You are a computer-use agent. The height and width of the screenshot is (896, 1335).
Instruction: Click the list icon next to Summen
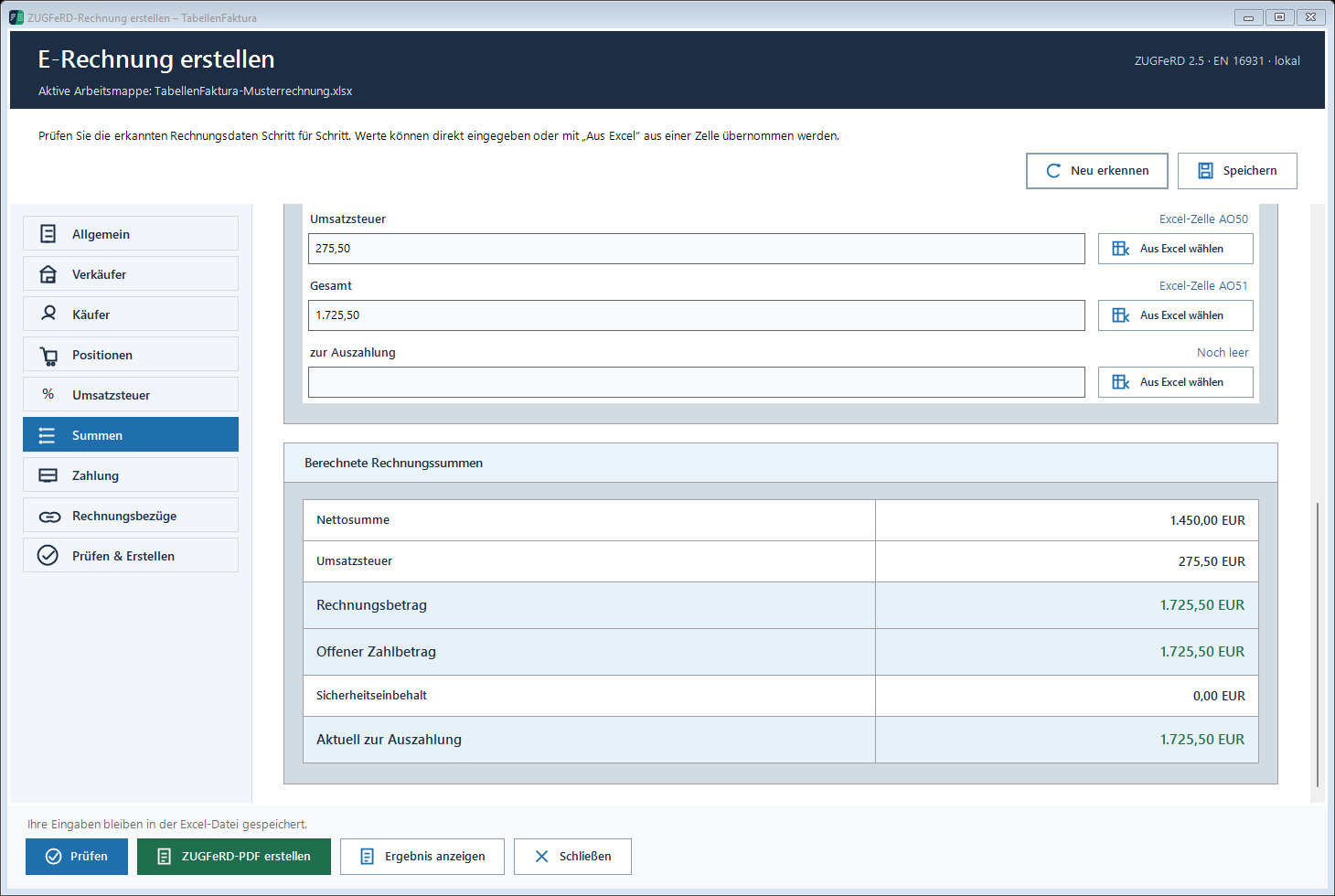click(48, 435)
